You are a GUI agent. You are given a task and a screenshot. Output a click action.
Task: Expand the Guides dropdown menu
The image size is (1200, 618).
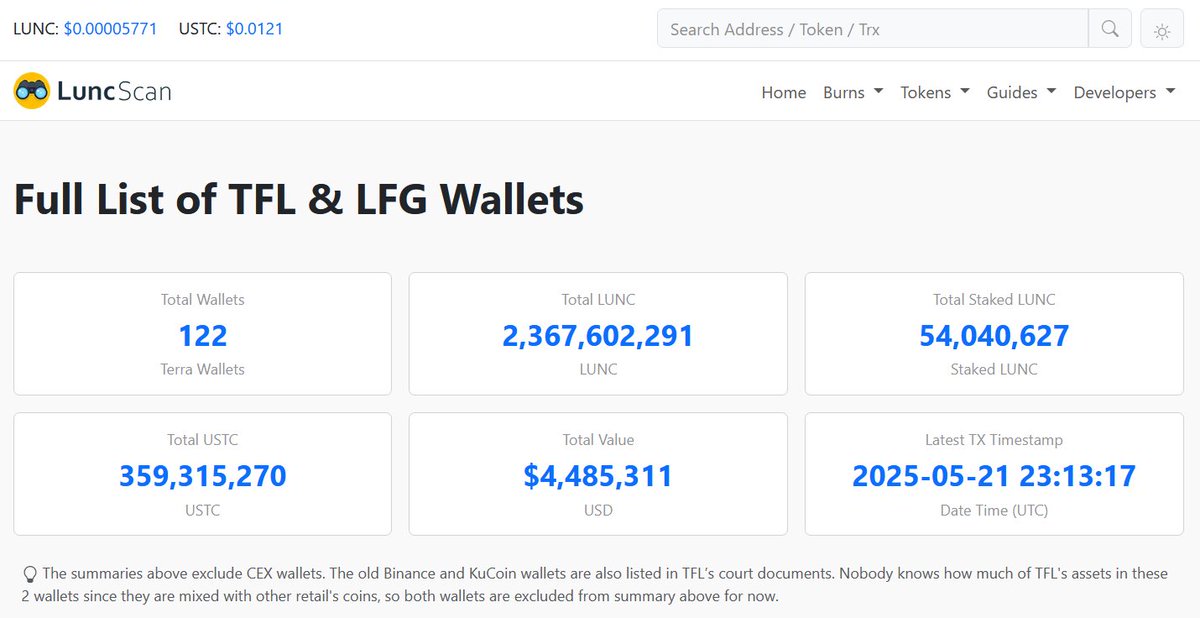coord(1022,92)
